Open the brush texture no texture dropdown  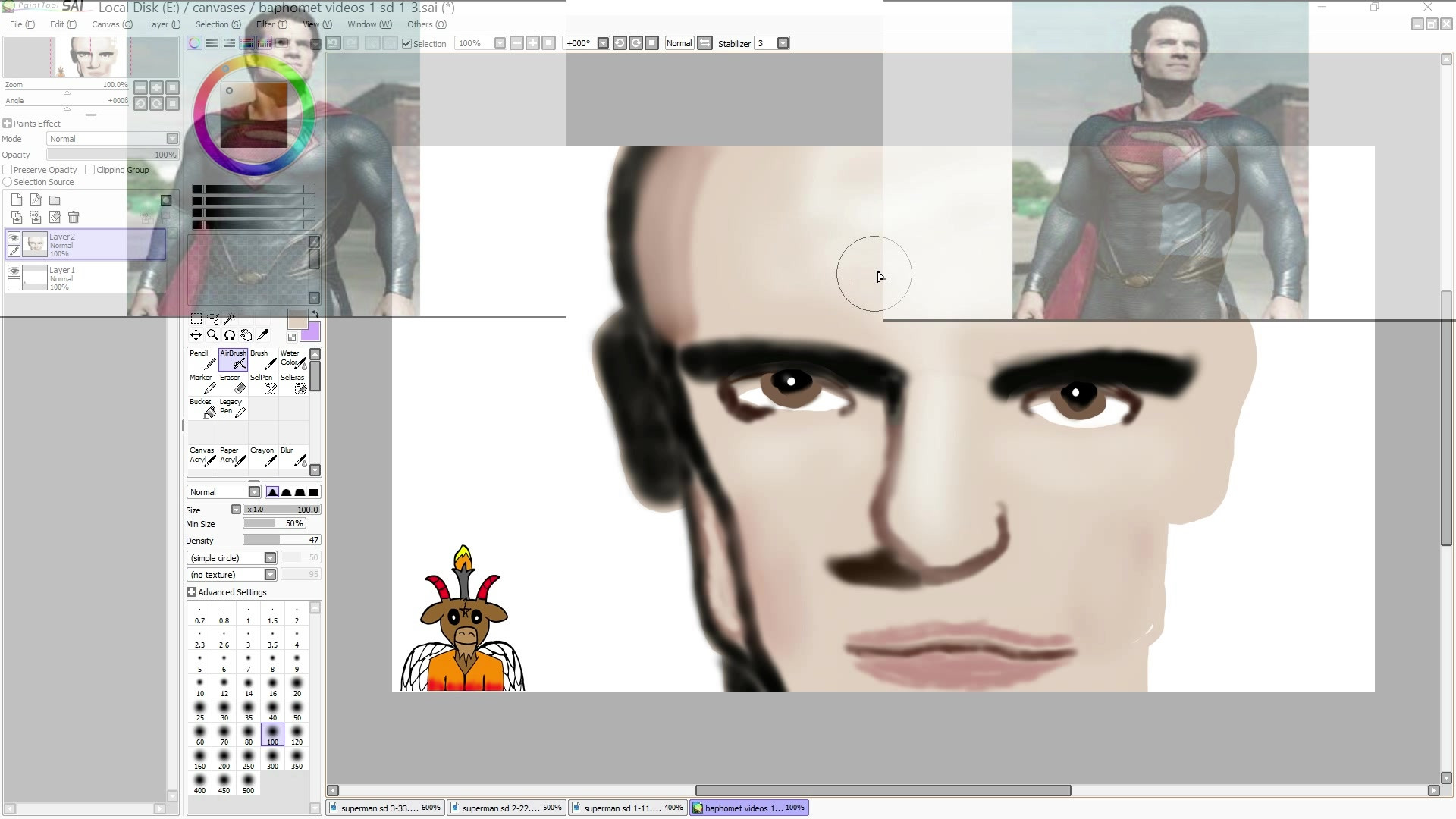[231, 575]
